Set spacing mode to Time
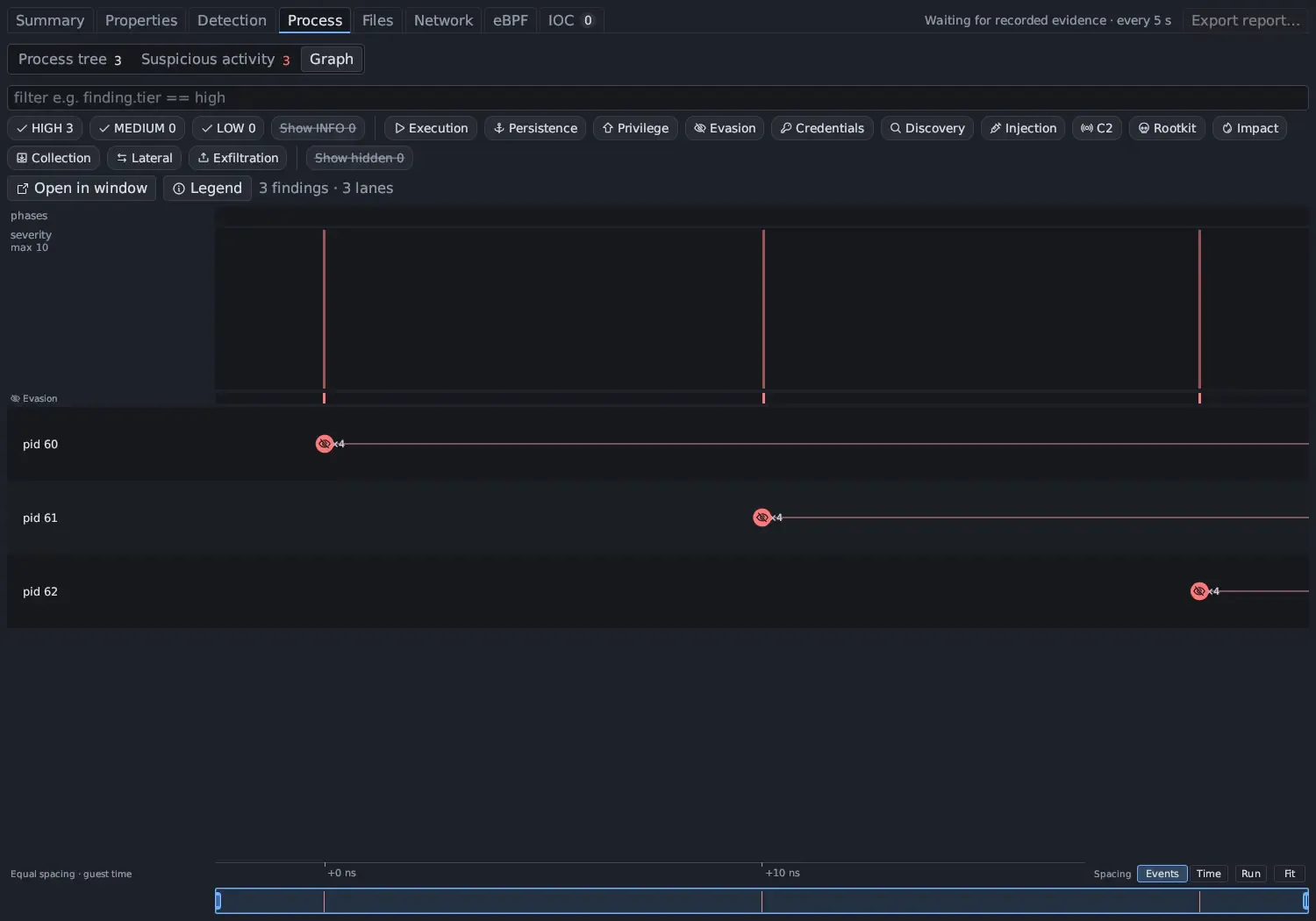The height and width of the screenshot is (921, 1316). 1208,874
